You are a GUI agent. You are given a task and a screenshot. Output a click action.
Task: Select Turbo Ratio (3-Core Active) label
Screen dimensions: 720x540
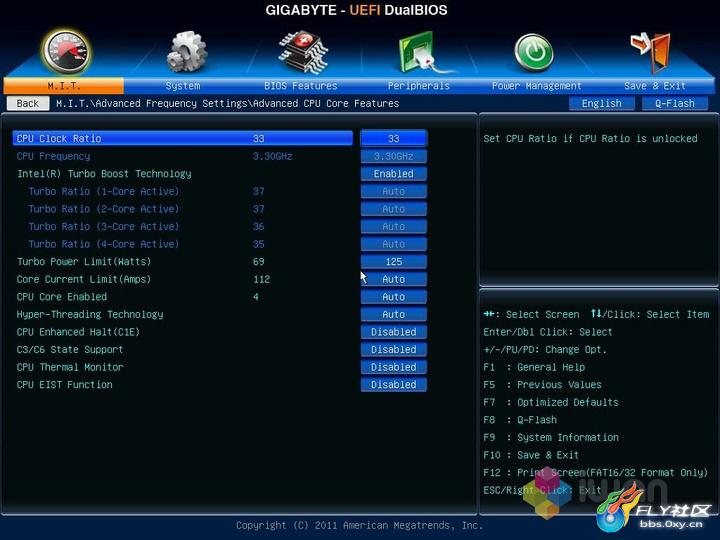104,226
